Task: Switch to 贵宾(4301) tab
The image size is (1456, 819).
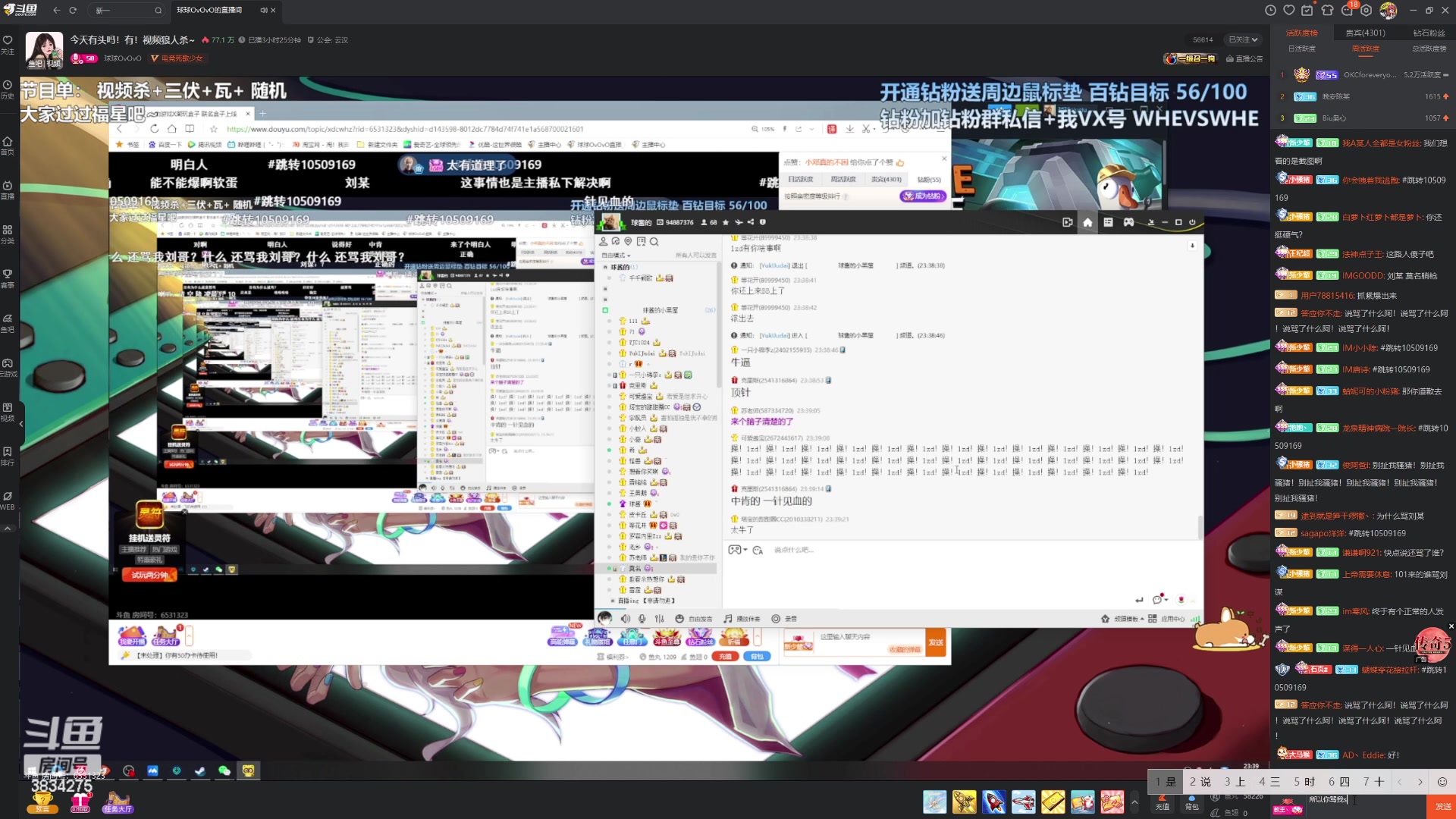Action: pyautogui.click(x=1365, y=33)
